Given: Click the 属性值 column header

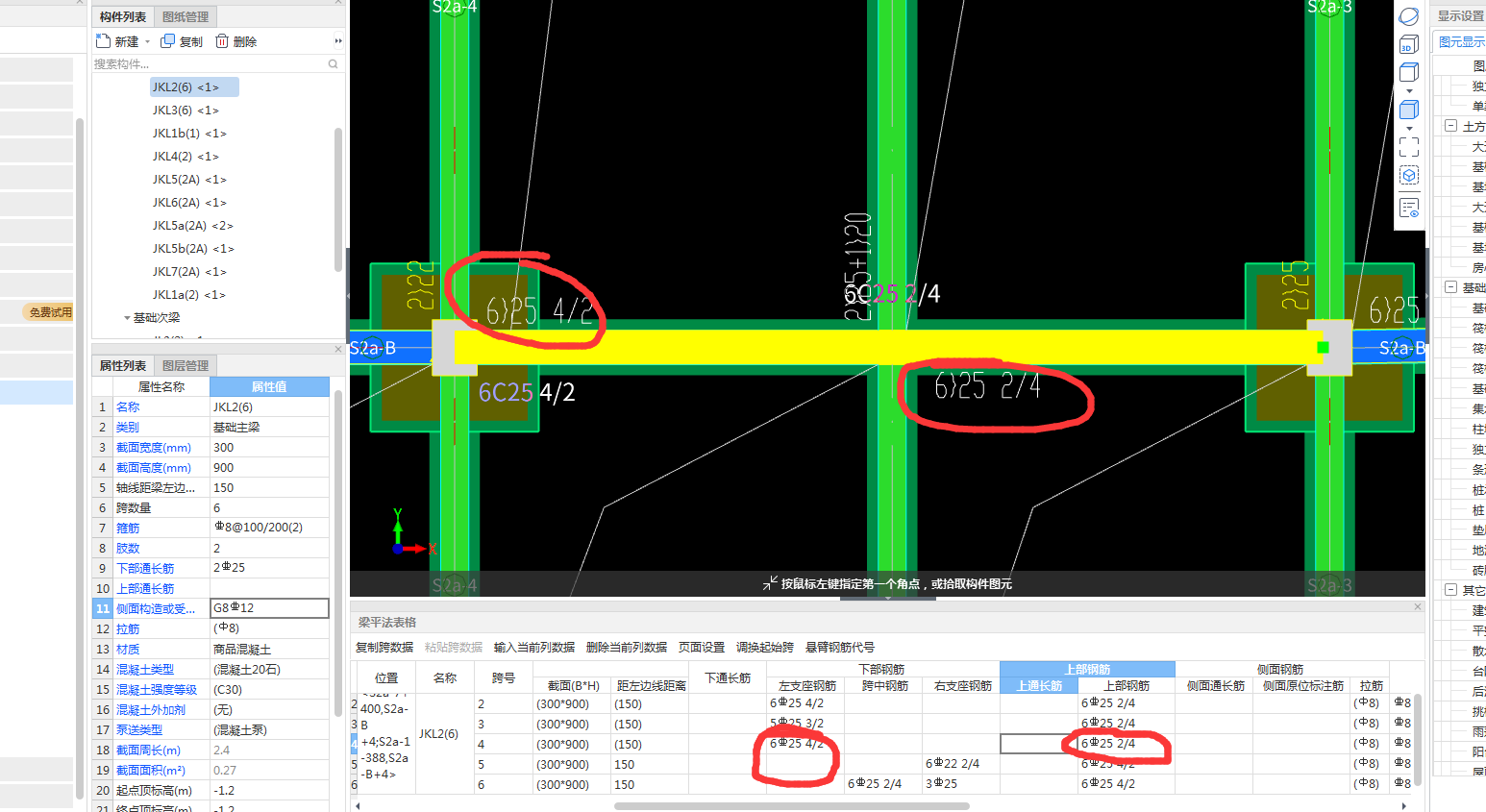Looking at the screenshot, I should (x=269, y=386).
